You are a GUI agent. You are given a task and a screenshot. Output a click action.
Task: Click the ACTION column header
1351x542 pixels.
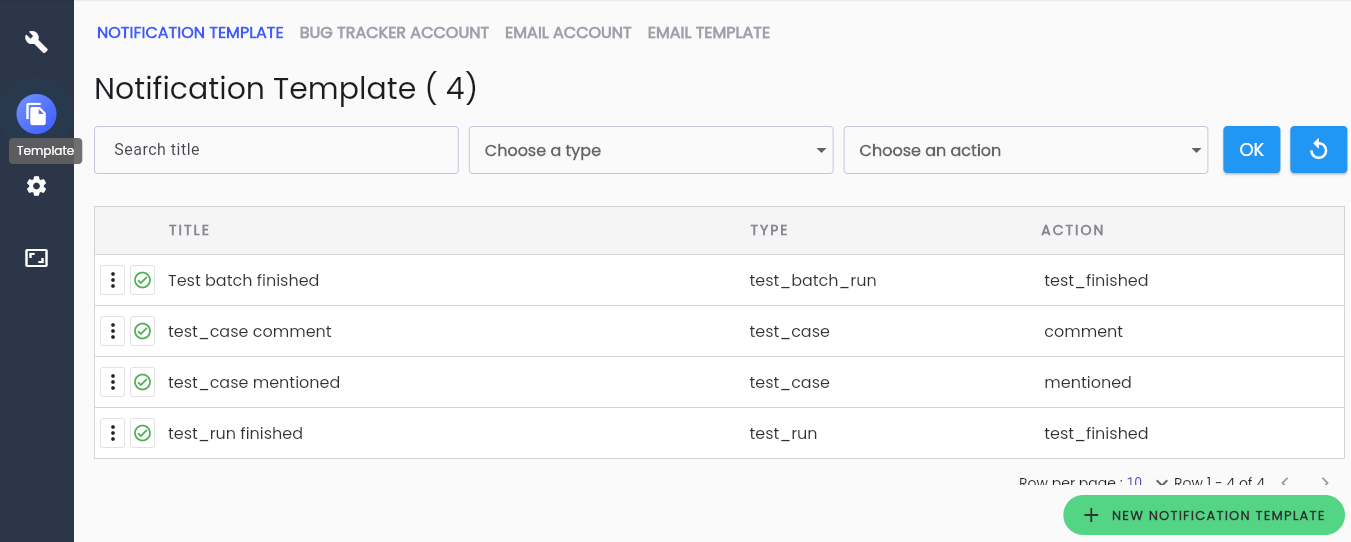1072,230
